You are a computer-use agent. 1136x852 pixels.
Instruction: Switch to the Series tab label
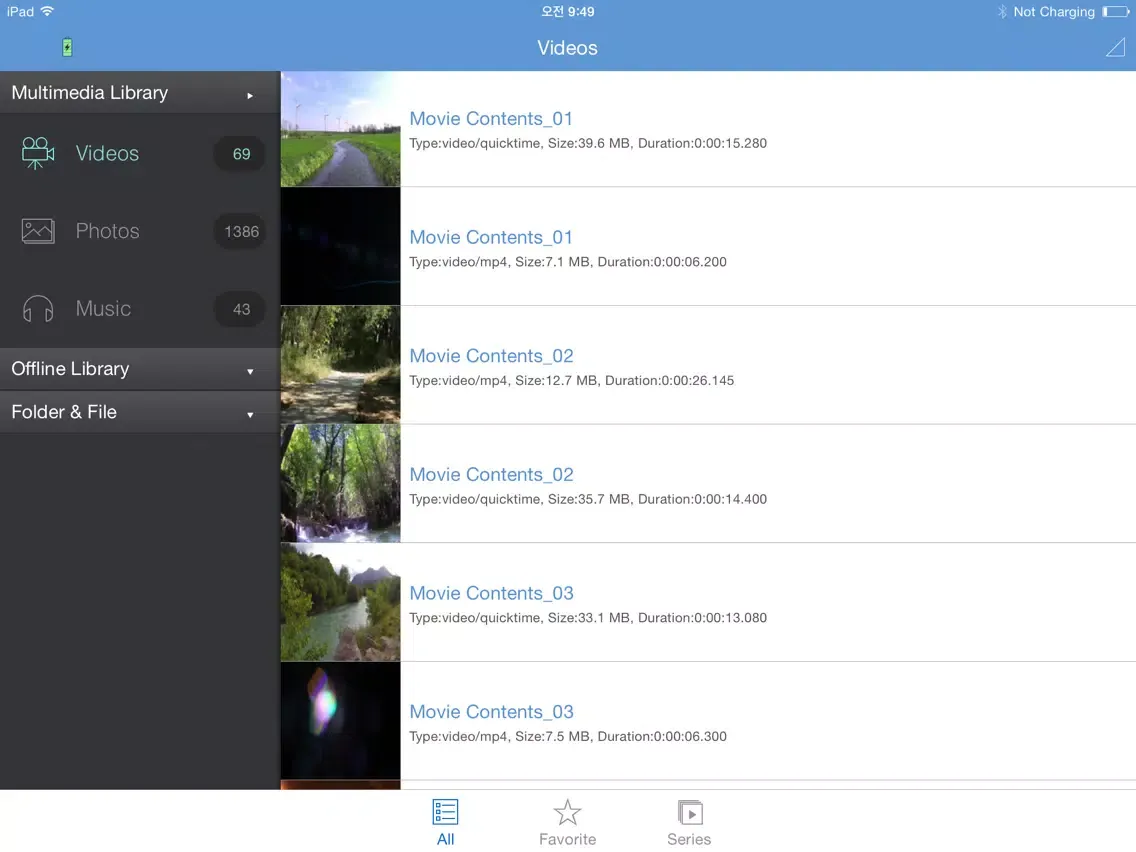tap(689, 839)
